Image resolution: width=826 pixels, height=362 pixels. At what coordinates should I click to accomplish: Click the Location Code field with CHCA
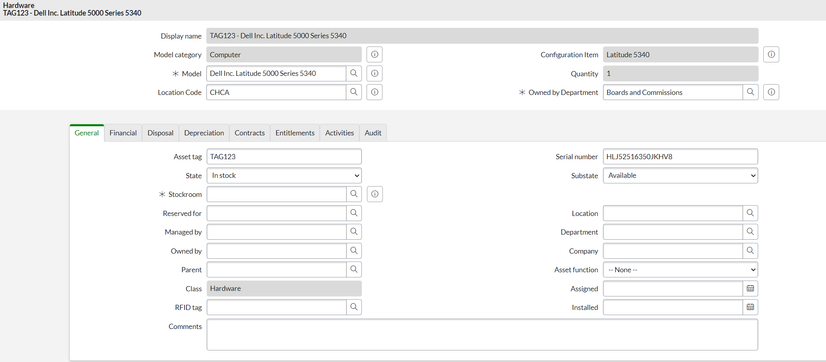click(277, 92)
